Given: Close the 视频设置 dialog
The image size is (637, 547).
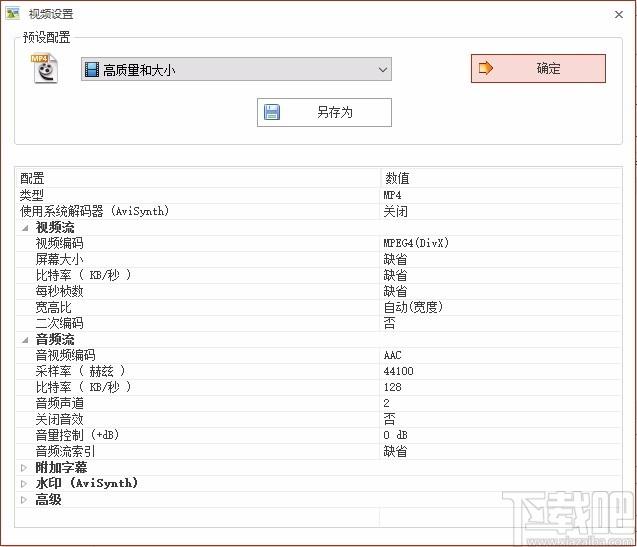Looking at the screenshot, I should [x=619, y=15].
